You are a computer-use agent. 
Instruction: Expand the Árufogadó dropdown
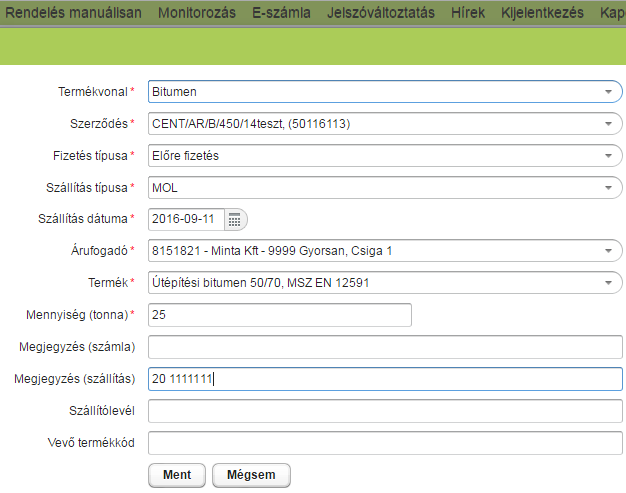pos(385,251)
